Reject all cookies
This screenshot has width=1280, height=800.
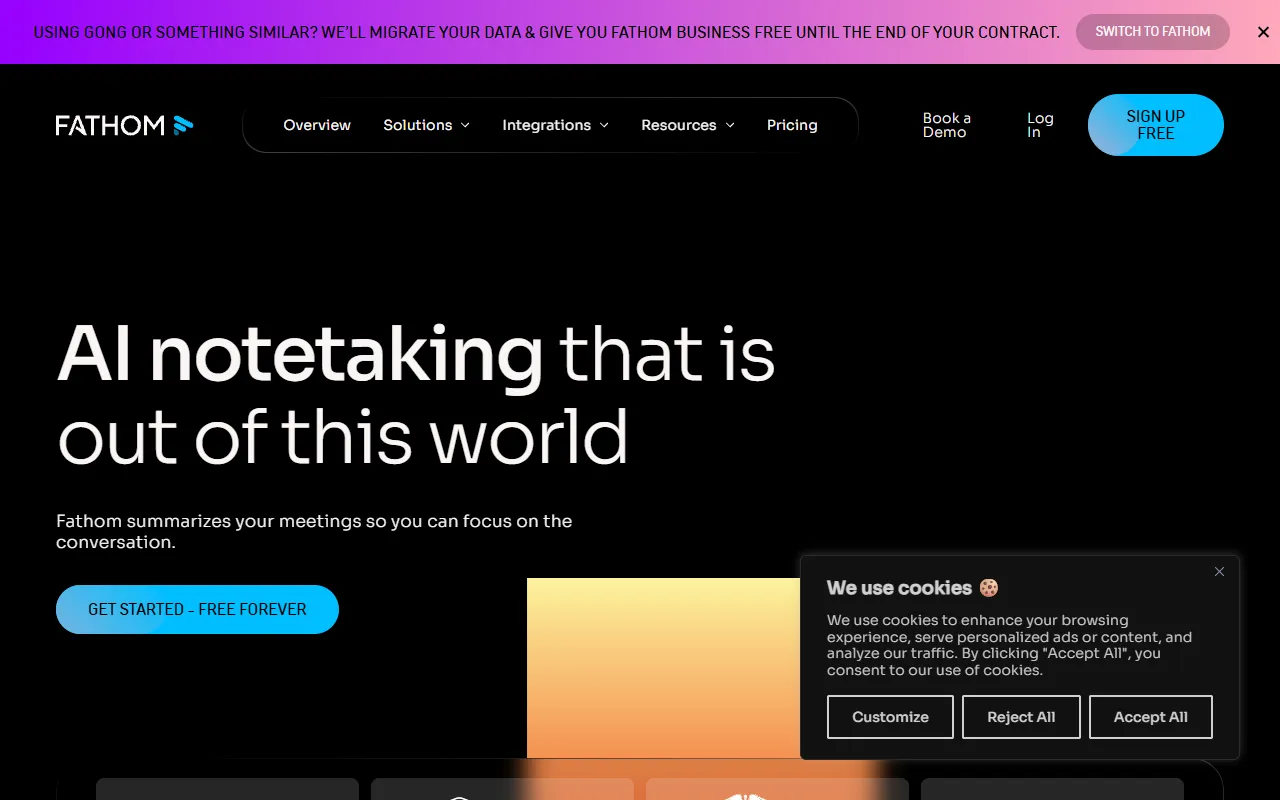tap(1021, 717)
